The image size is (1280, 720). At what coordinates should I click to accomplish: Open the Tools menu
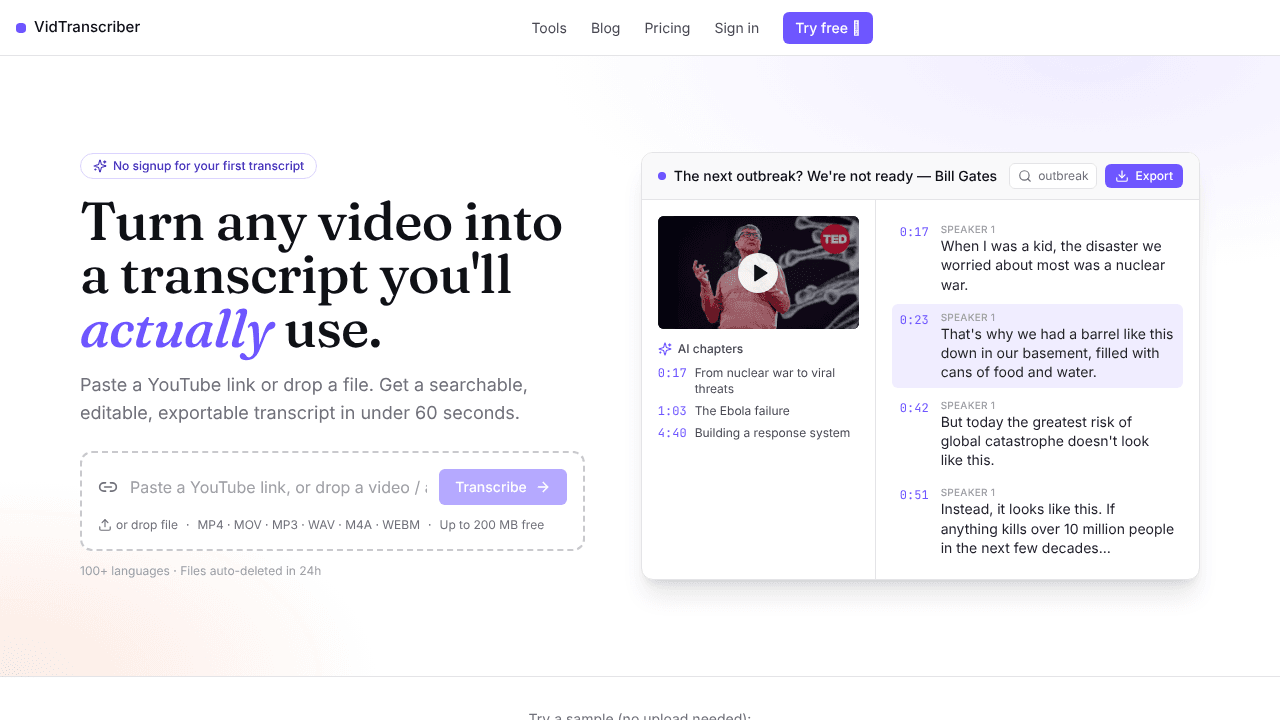click(549, 28)
